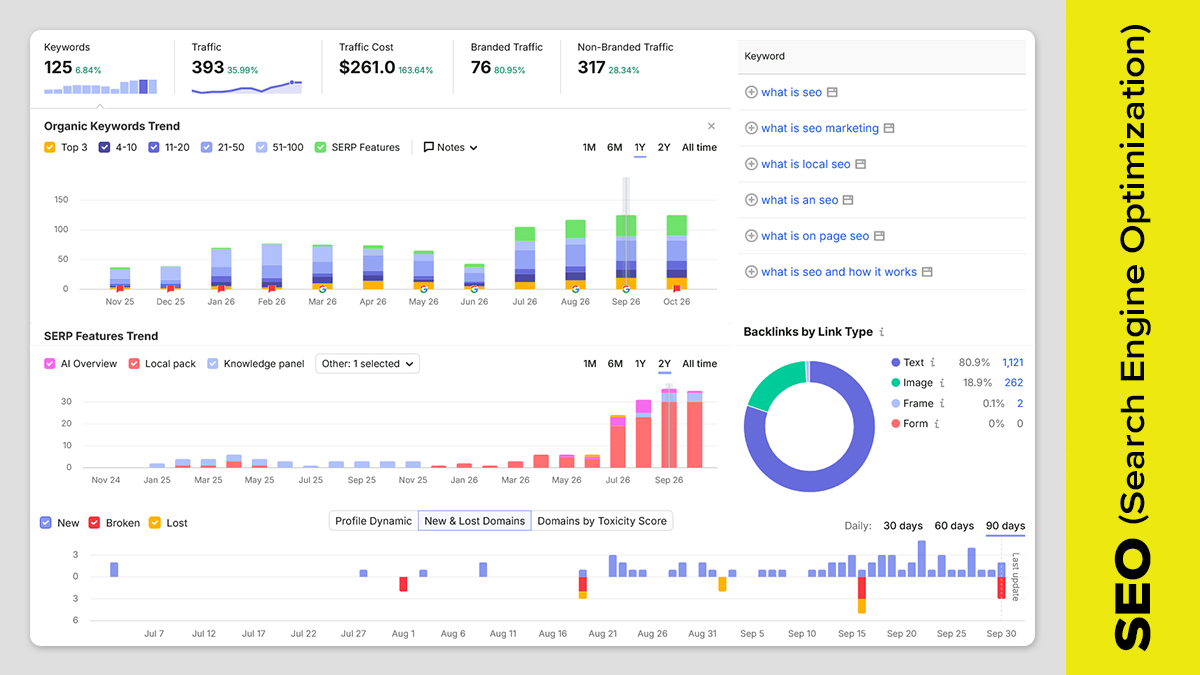The image size is (1200, 675).
Task: Click the 1,121 Text backlinks count
Action: [1012, 363]
